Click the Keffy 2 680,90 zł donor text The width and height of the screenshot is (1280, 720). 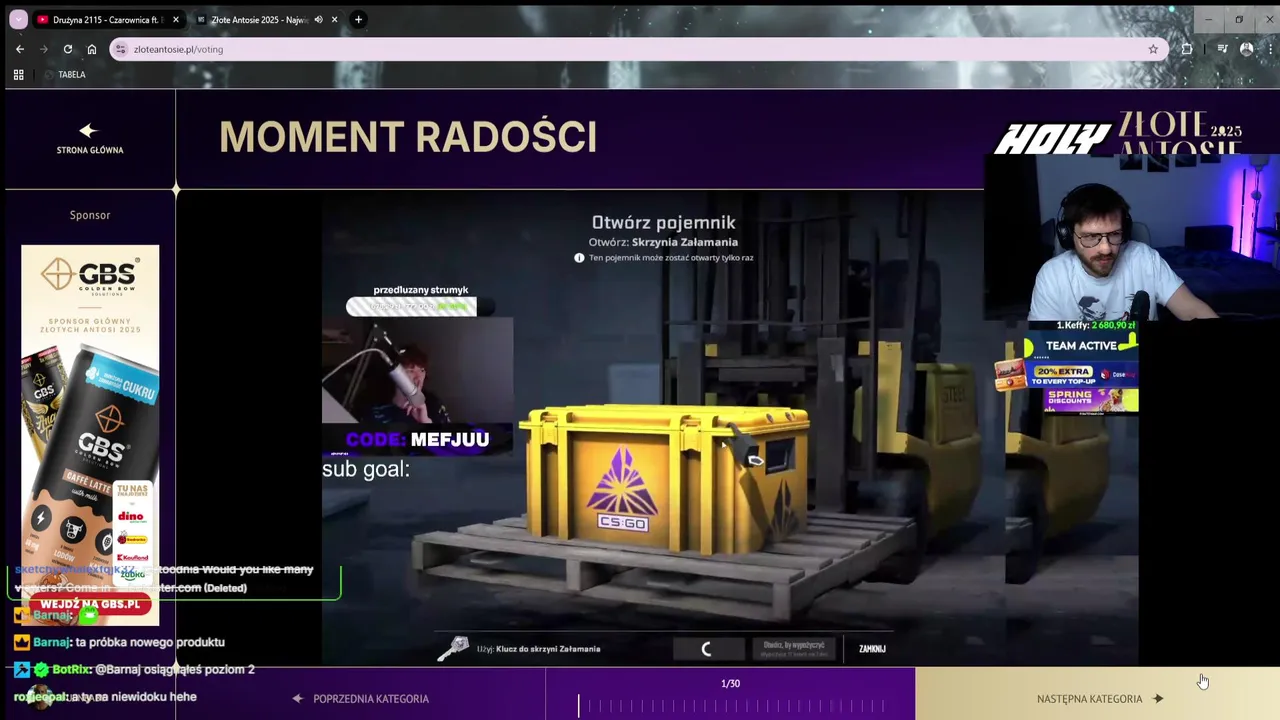tap(1096, 325)
